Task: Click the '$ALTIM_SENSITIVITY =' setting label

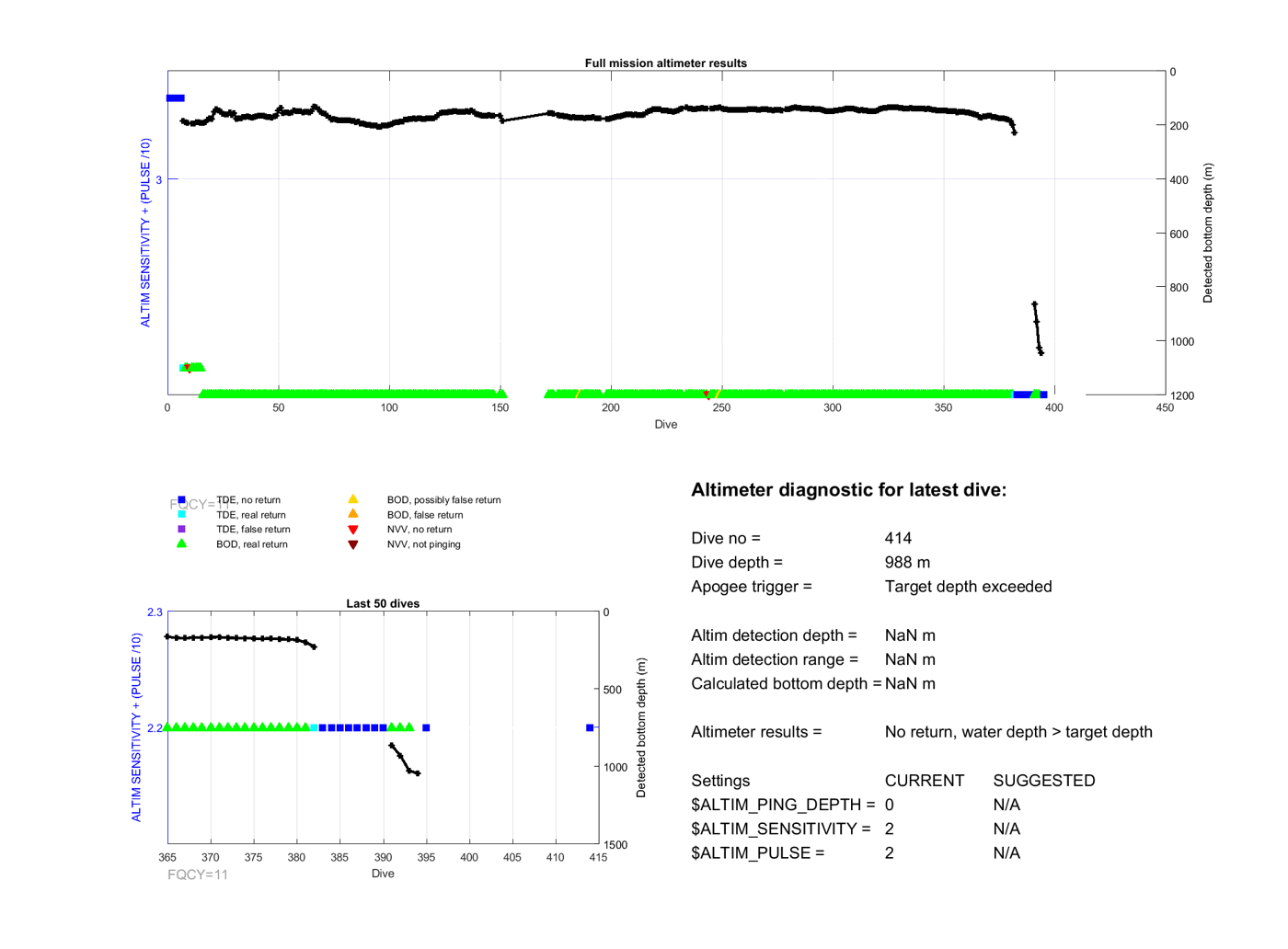Action: 781,829
